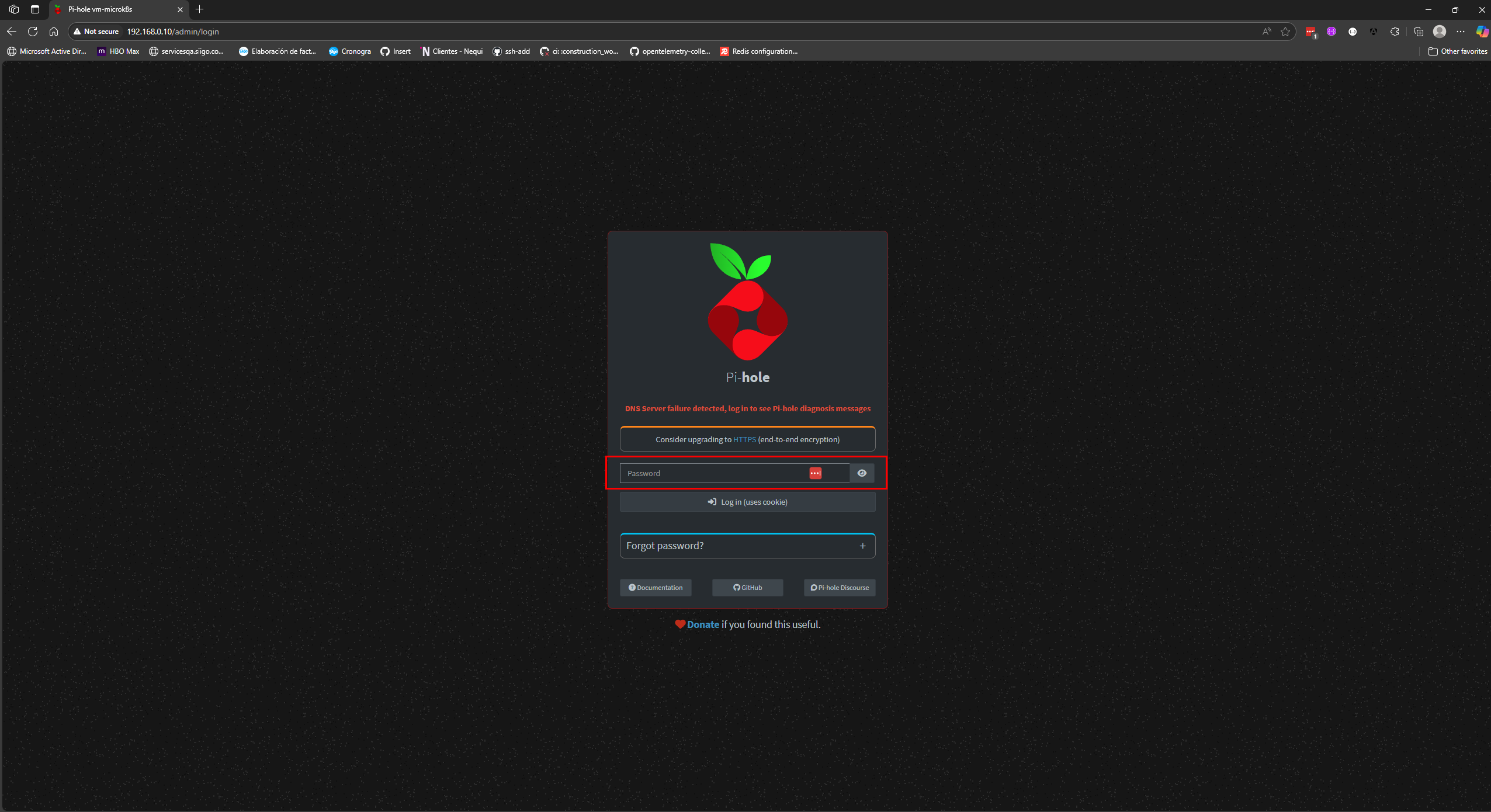
Task: Open the workspaces icon in title bar
Action: click(14, 9)
